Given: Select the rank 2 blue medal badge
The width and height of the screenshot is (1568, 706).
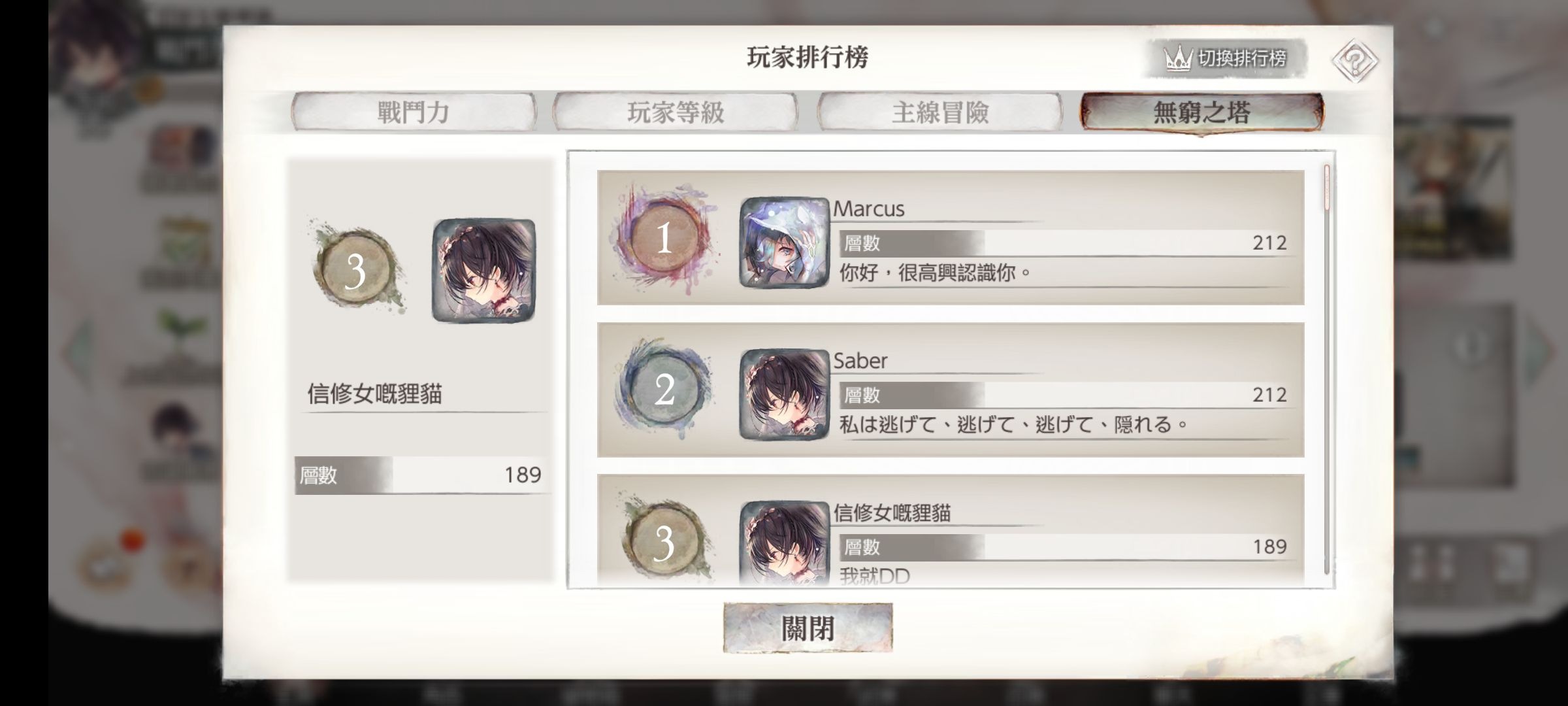Looking at the screenshot, I should (664, 390).
